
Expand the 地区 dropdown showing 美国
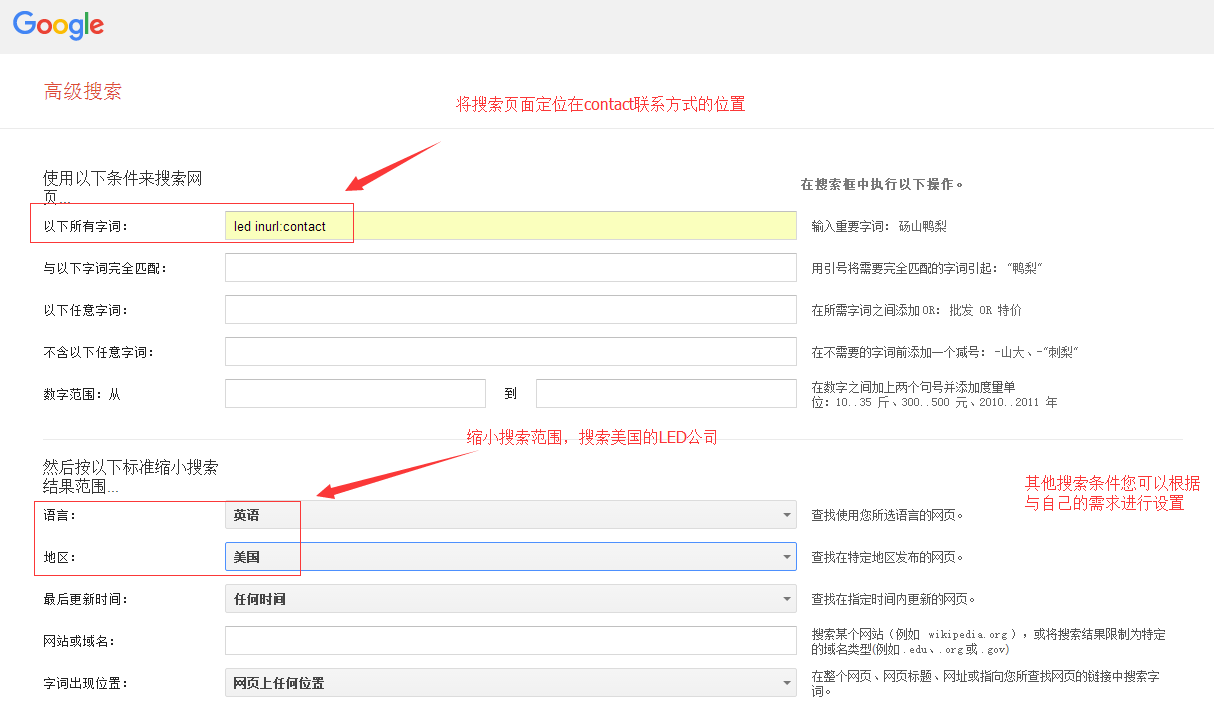pos(510,557)
